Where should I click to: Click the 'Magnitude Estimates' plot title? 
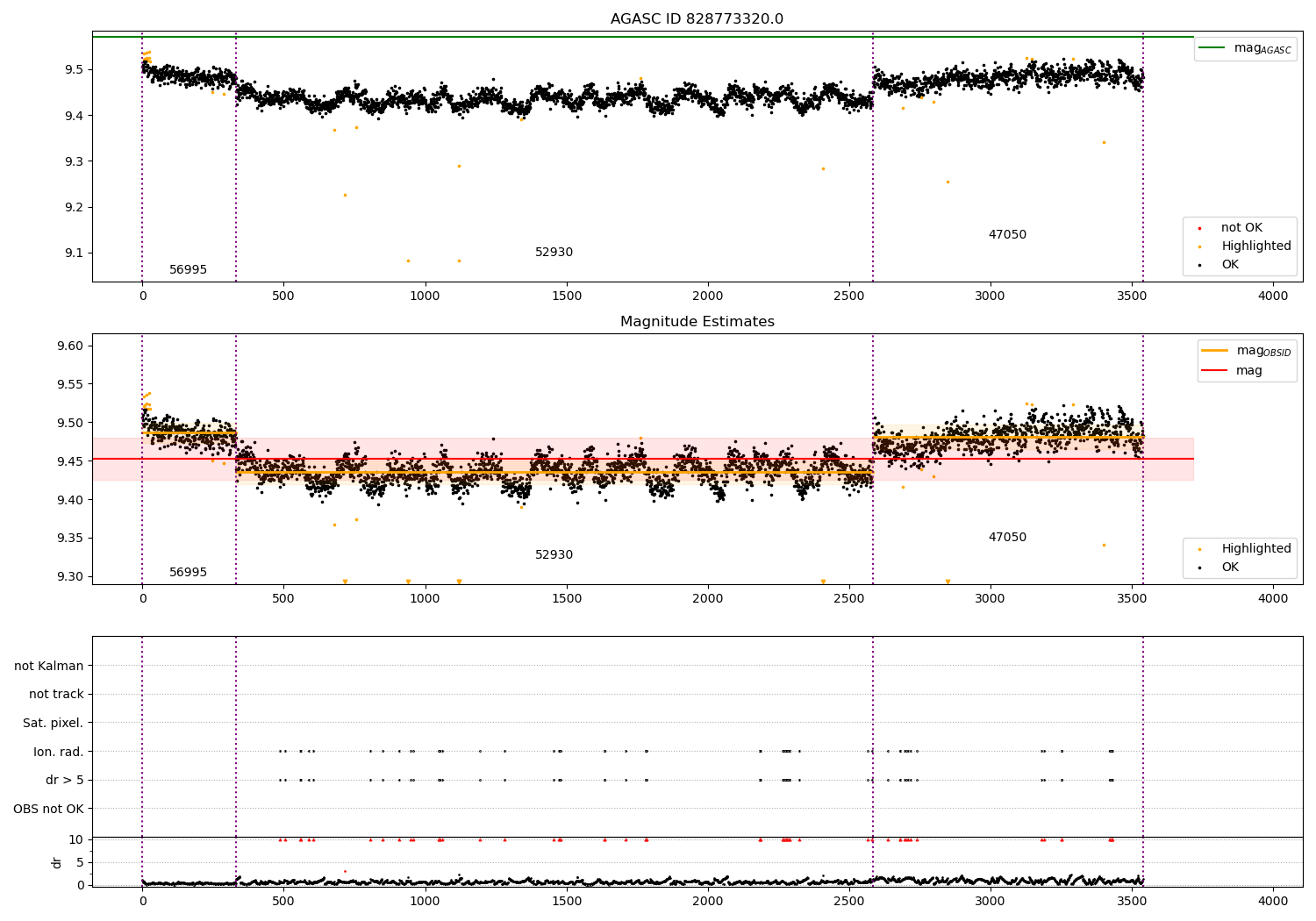point(697,322)
